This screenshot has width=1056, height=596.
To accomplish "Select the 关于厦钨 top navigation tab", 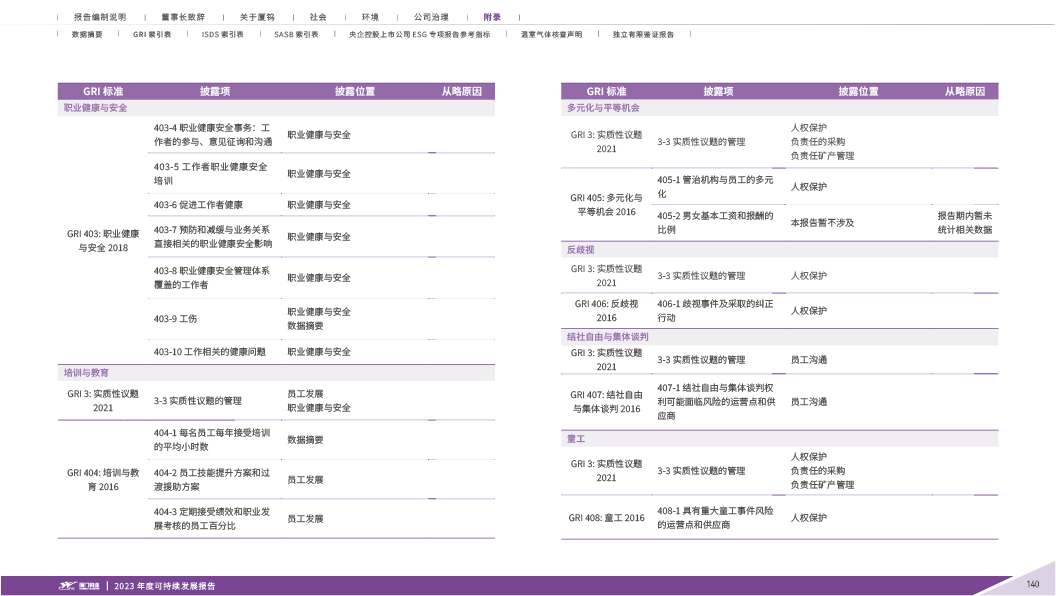I will (257, 17).
